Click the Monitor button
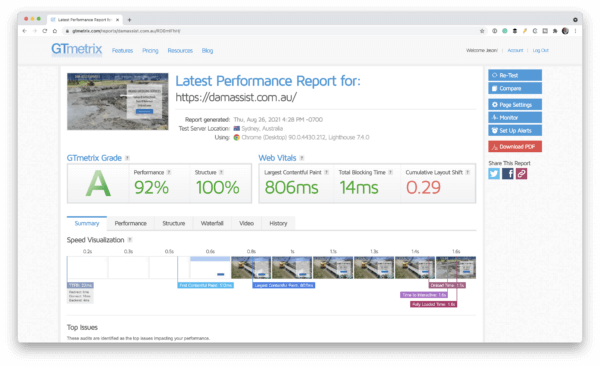Image resolution: width=600 pixels, height=366 pixels. pos(515,118)
